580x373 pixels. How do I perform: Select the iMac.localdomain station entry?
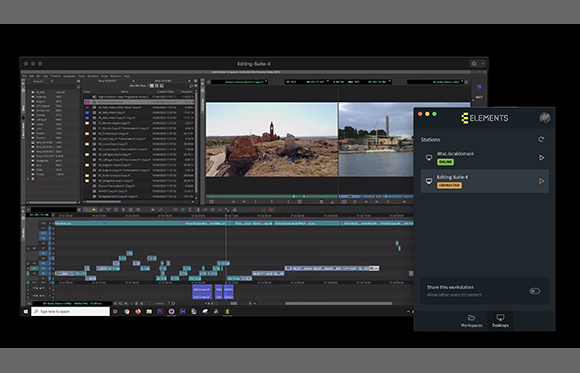click(x=485, y=158)
